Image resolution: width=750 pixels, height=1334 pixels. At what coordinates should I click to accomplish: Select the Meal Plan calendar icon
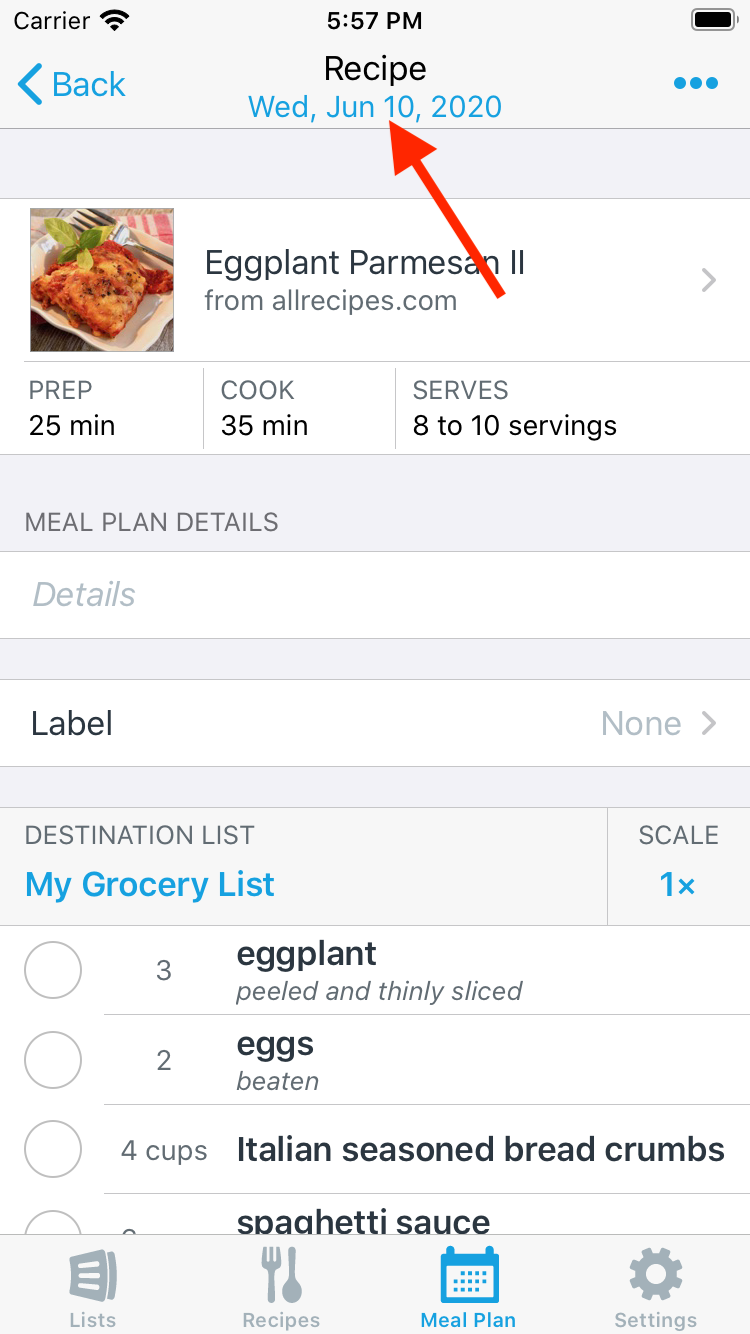(x=469, y=1275)
